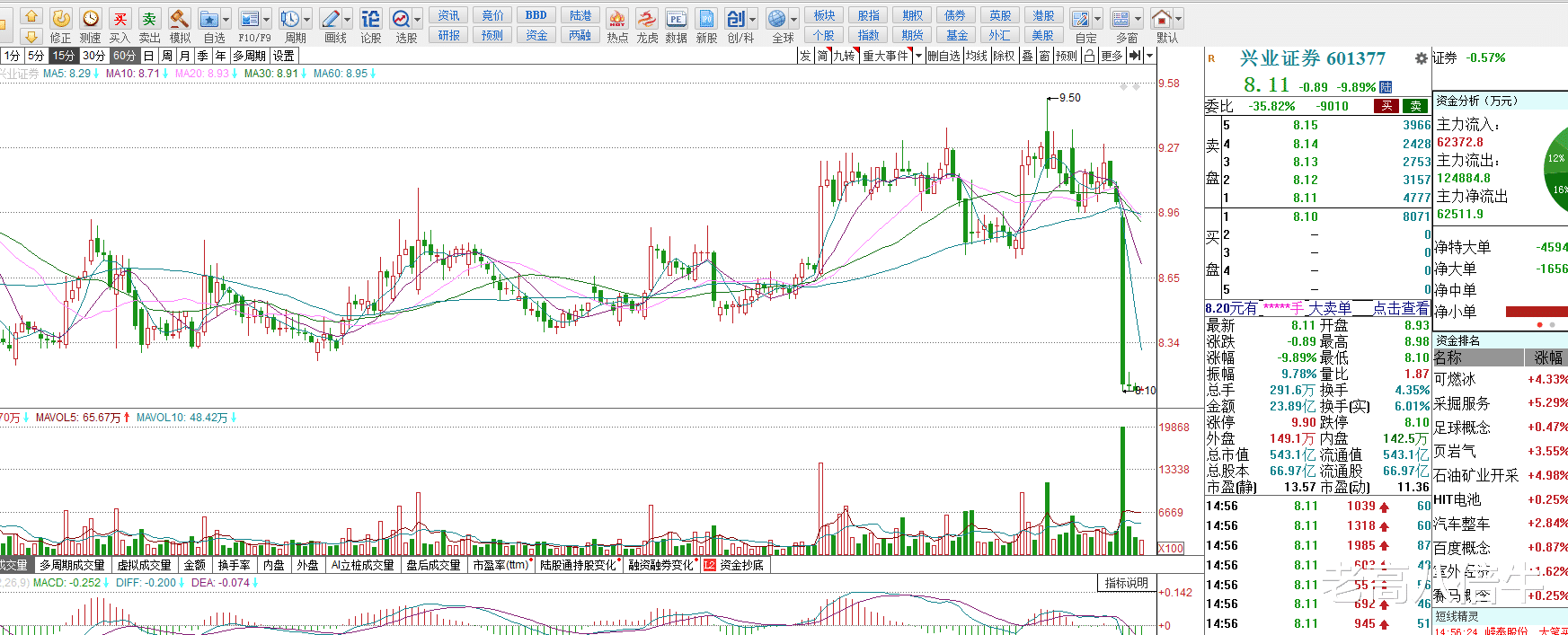Open the 测速 clock speed test

coord(90,19)
